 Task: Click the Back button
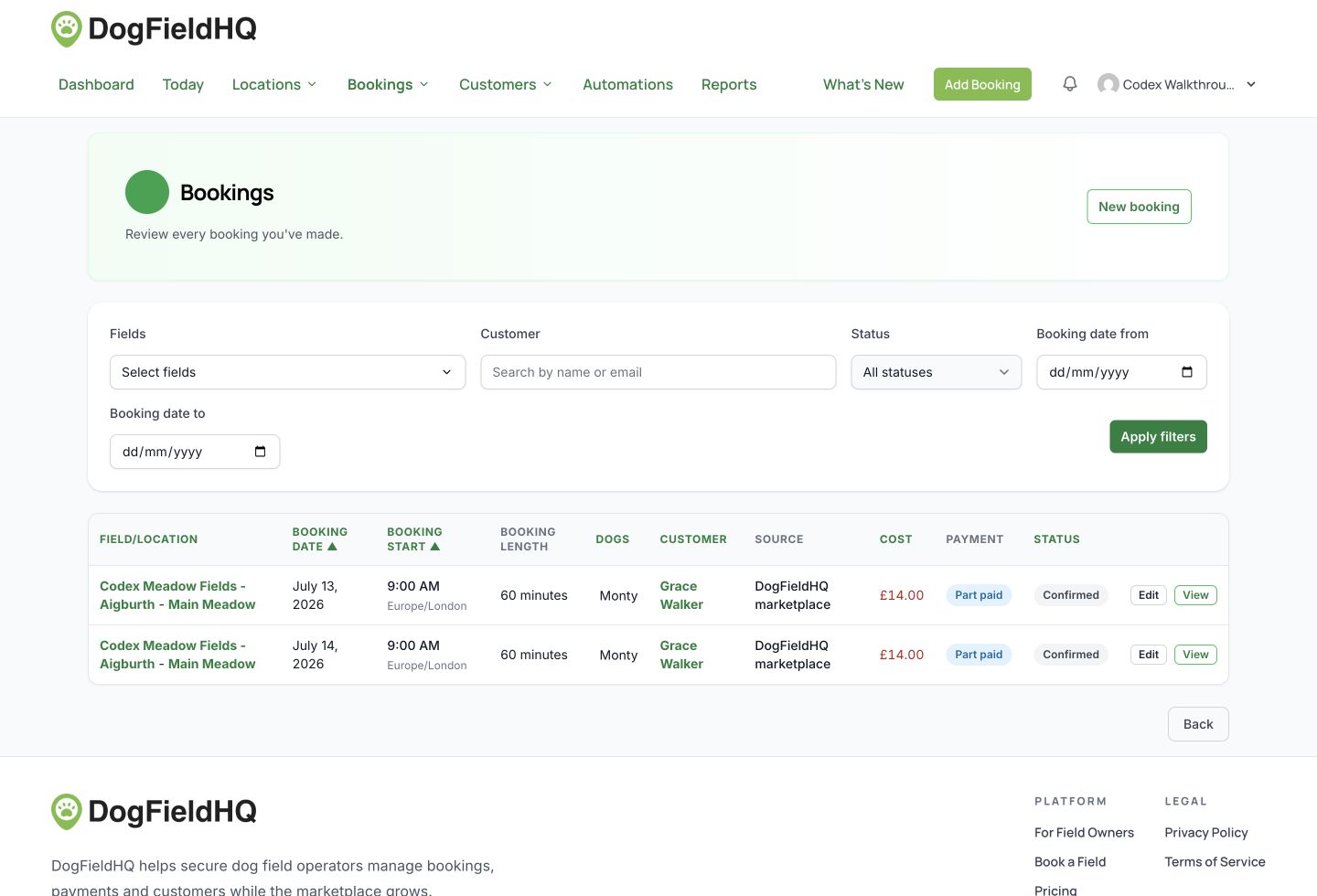[1198, 724]
